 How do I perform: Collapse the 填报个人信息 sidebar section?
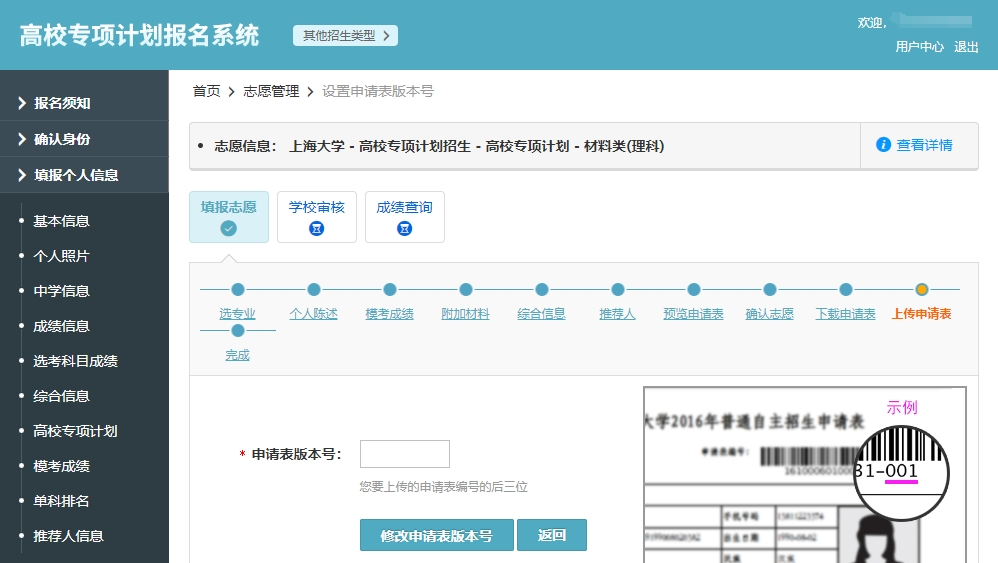point(84,175)
